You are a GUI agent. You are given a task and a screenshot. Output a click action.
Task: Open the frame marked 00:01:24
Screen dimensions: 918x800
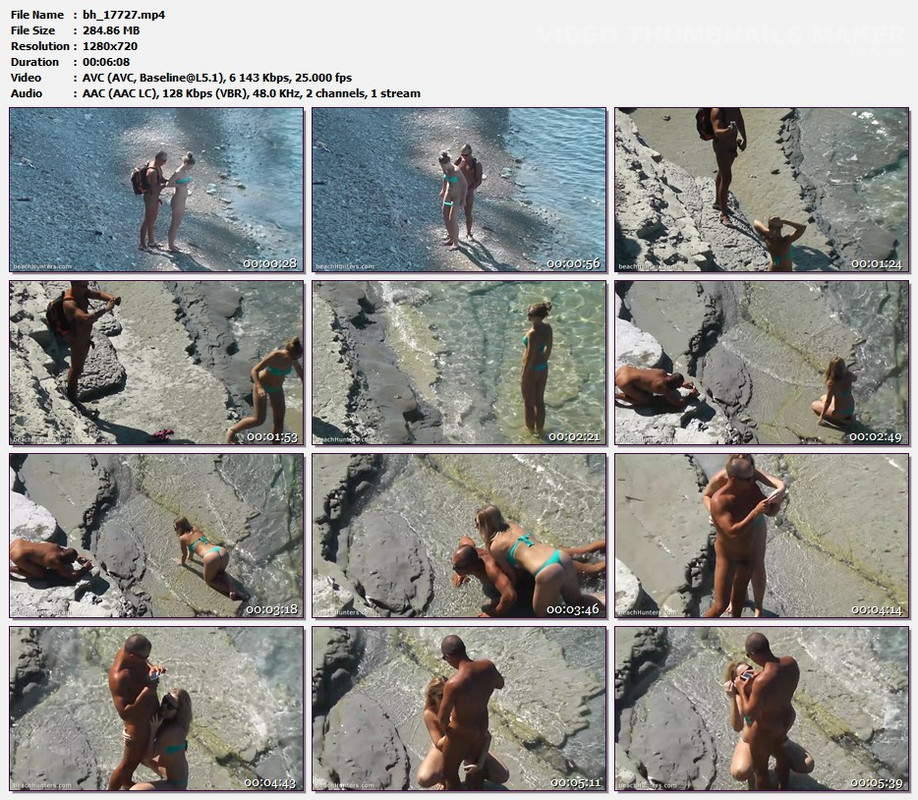click(762, 190)
